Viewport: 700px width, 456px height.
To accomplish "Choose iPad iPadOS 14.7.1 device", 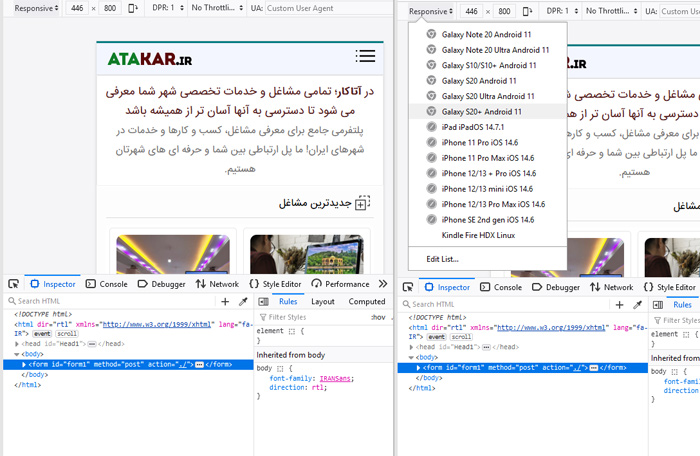I will click(488, 127).
